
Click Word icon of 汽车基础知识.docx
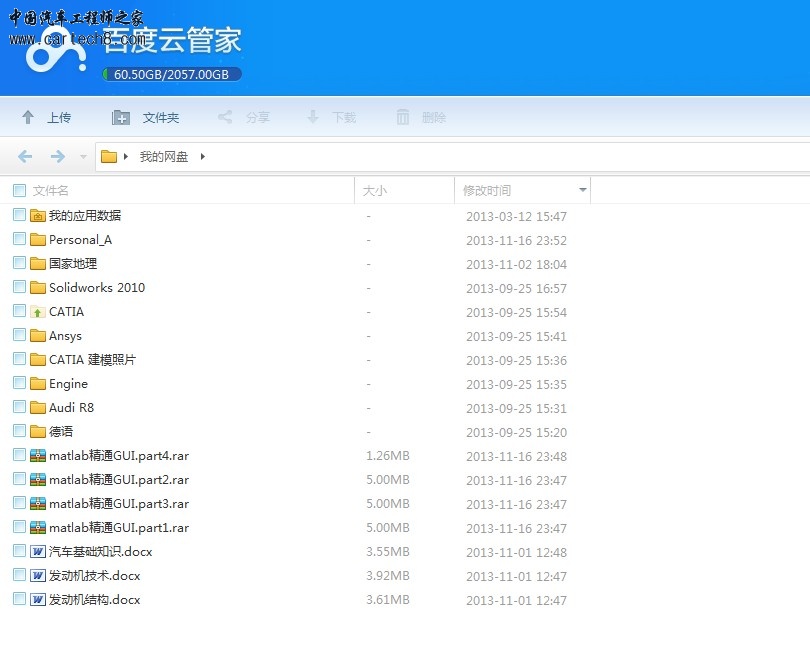click(38, 551)
